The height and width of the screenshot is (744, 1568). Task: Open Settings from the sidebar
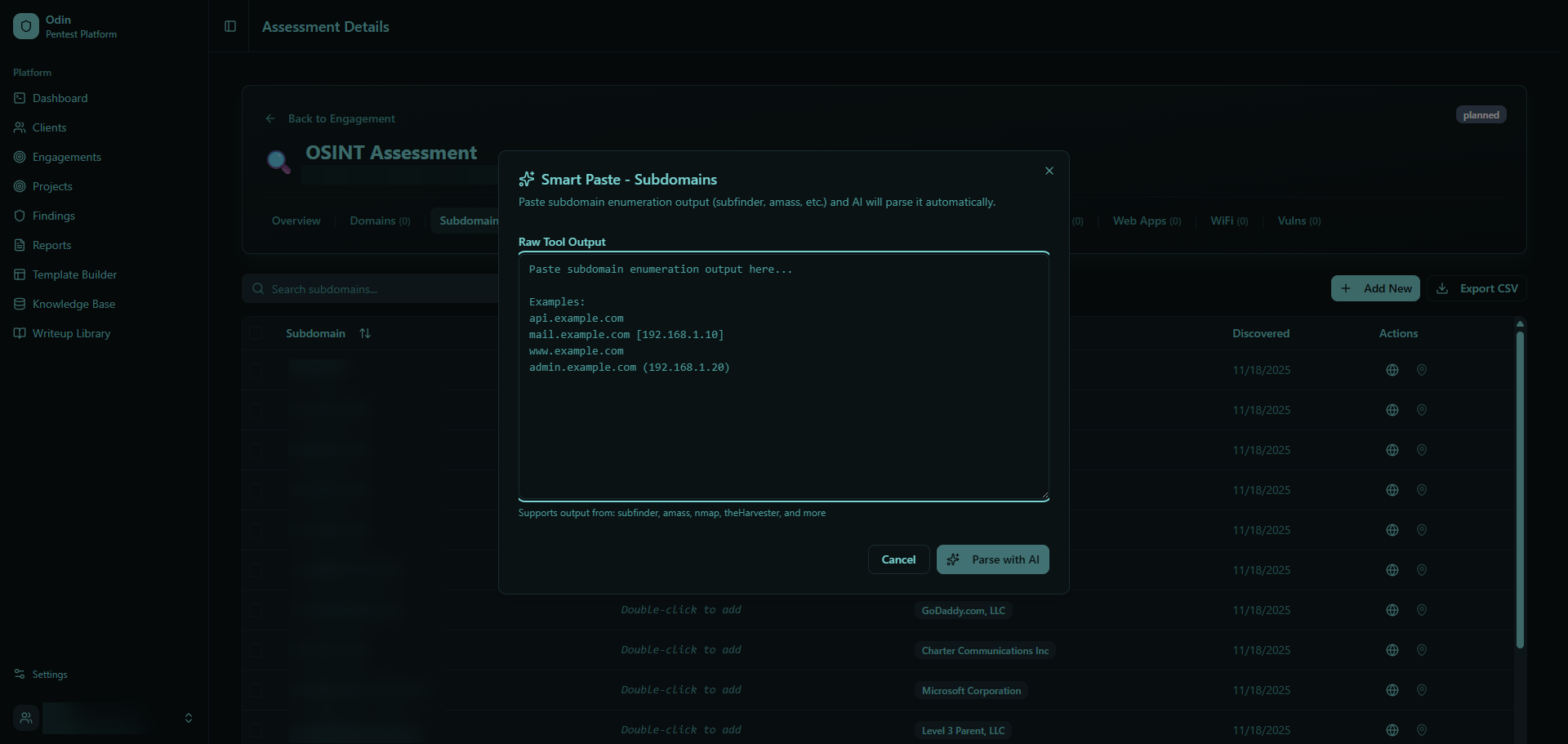click(x=48, y=675)
